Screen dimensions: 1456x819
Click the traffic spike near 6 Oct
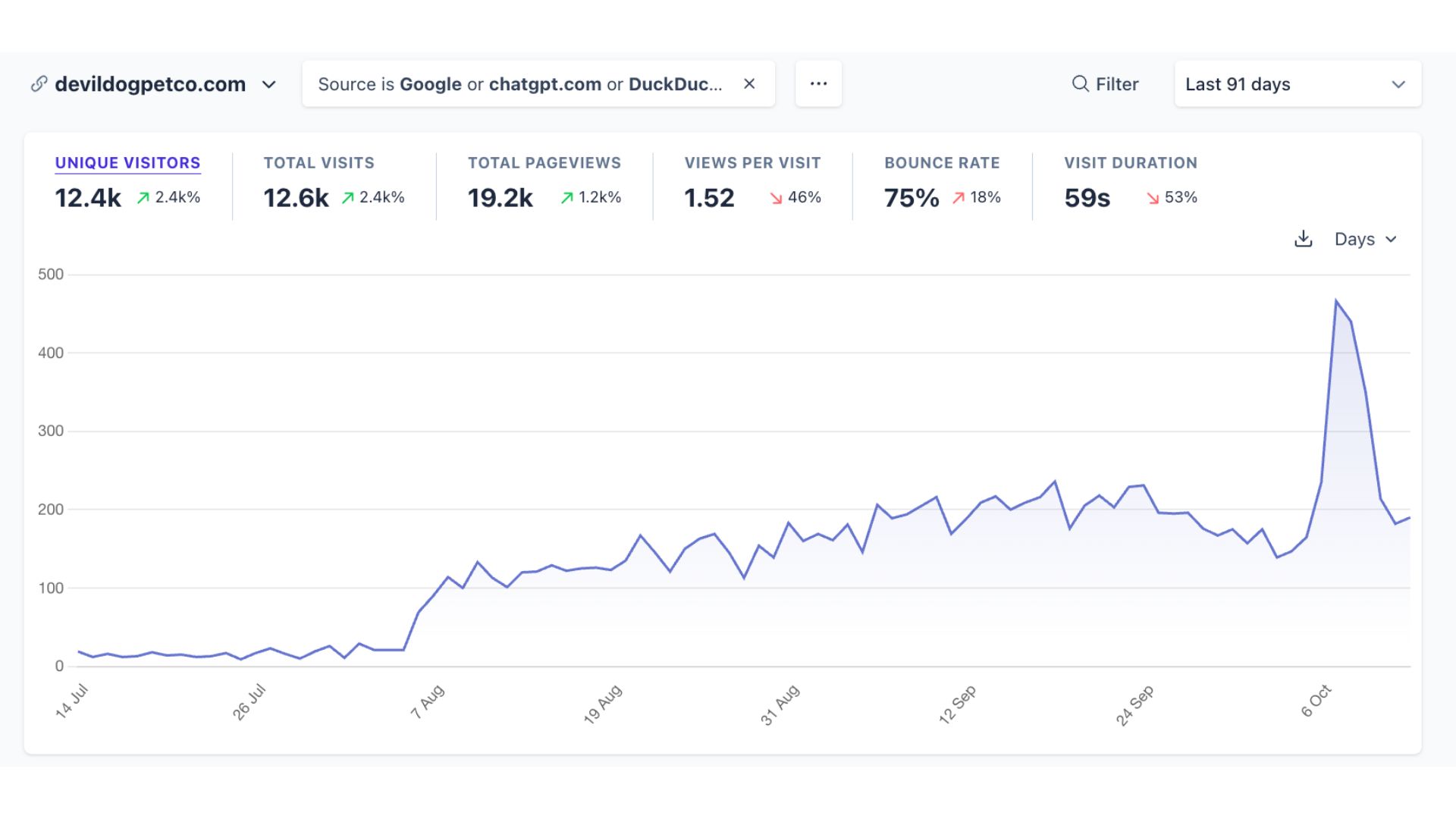tap(1337, 301)
